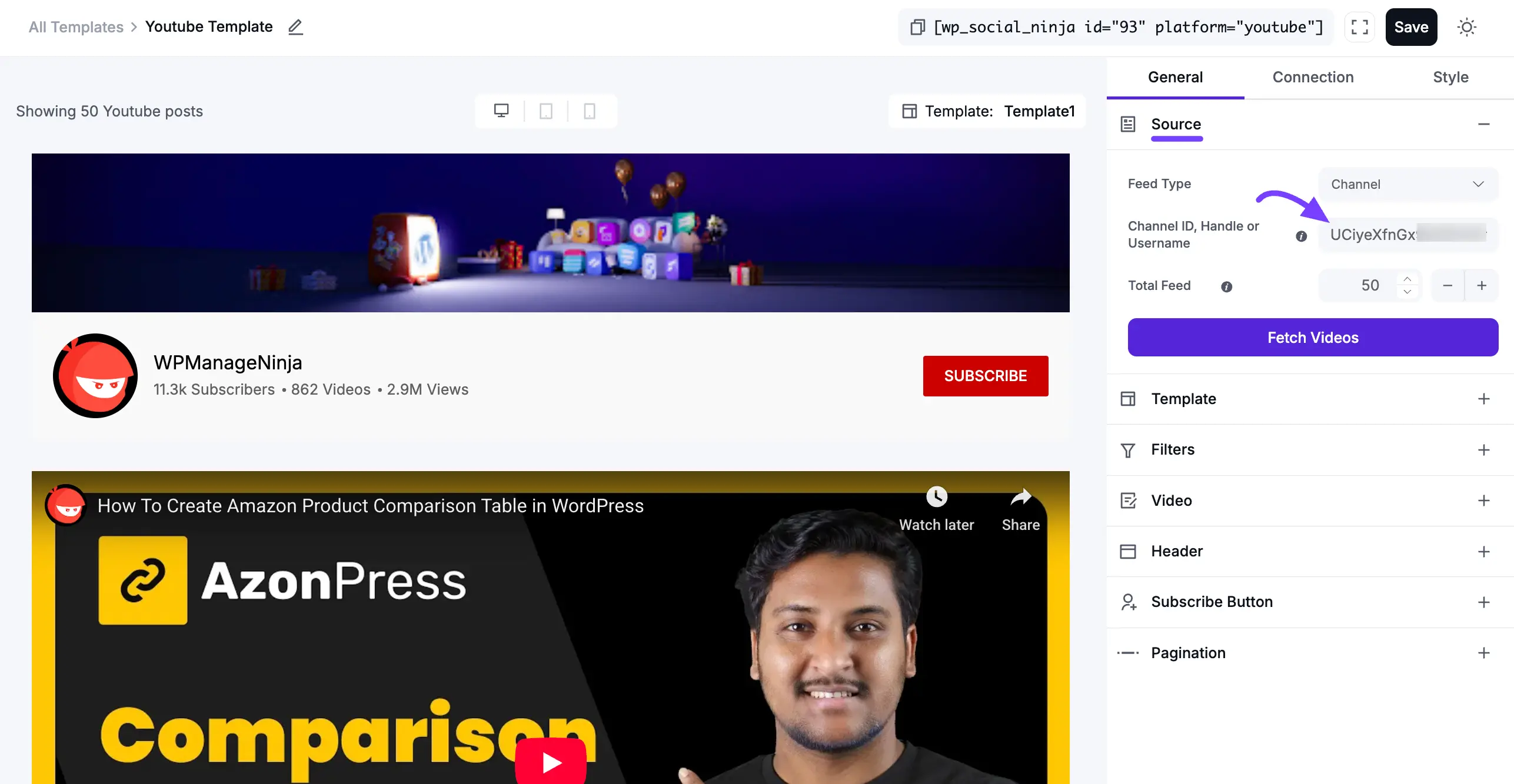Screen dimensions: 1514x784
Task: Switch to mobile preview device
Action: tap(590, 111)
